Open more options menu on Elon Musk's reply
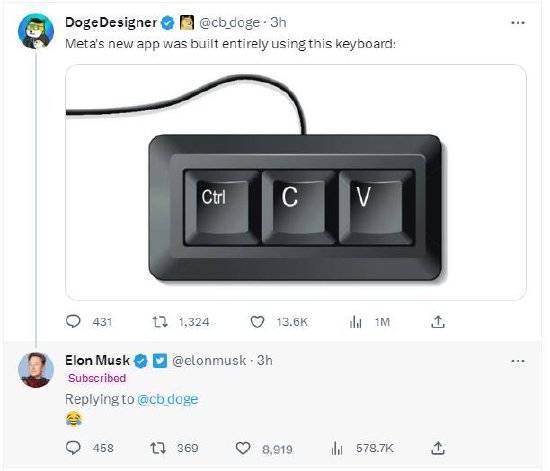 tap(518, 361)
